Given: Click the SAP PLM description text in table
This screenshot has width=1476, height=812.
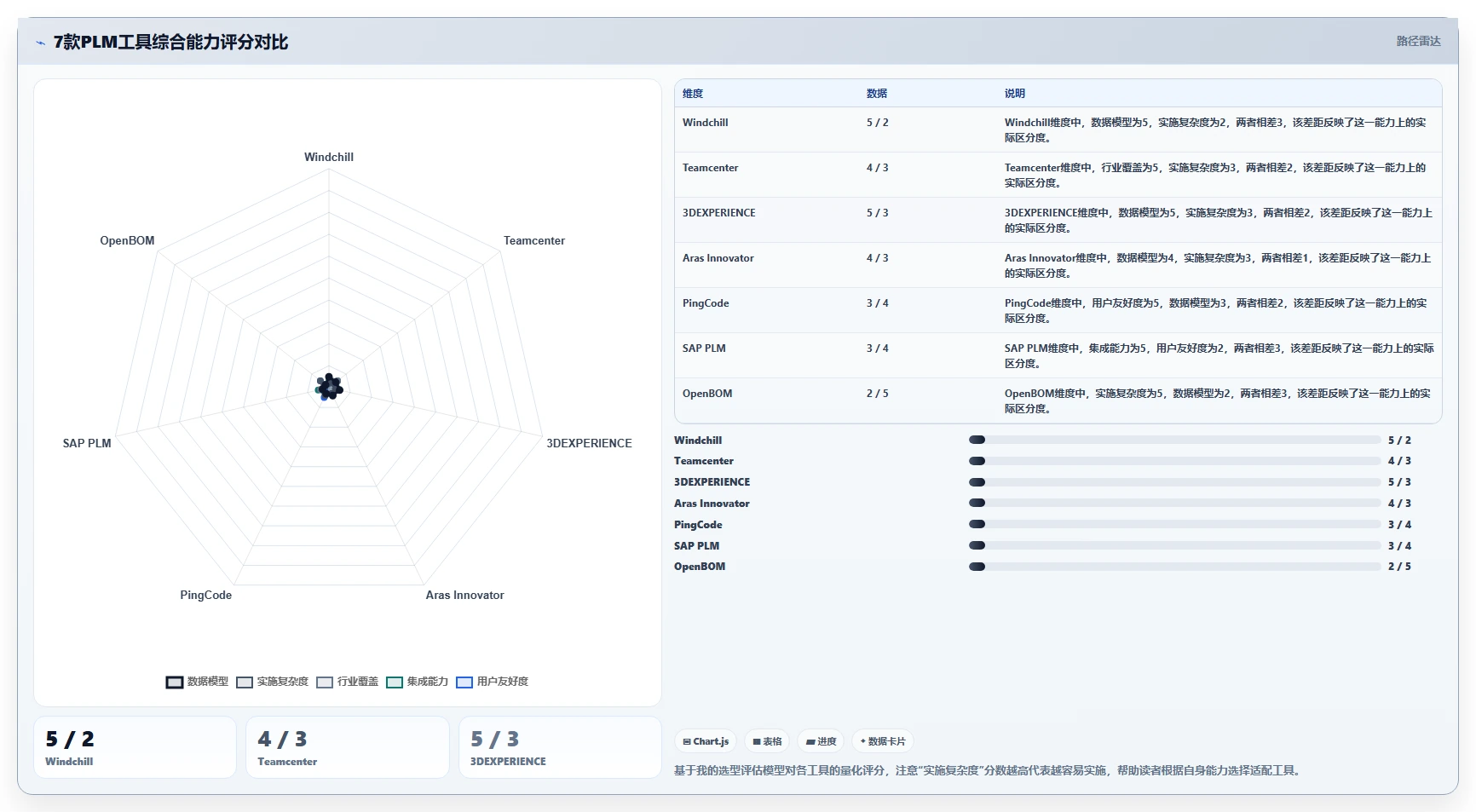Looking at the screenshot, I should [1219, 356].
